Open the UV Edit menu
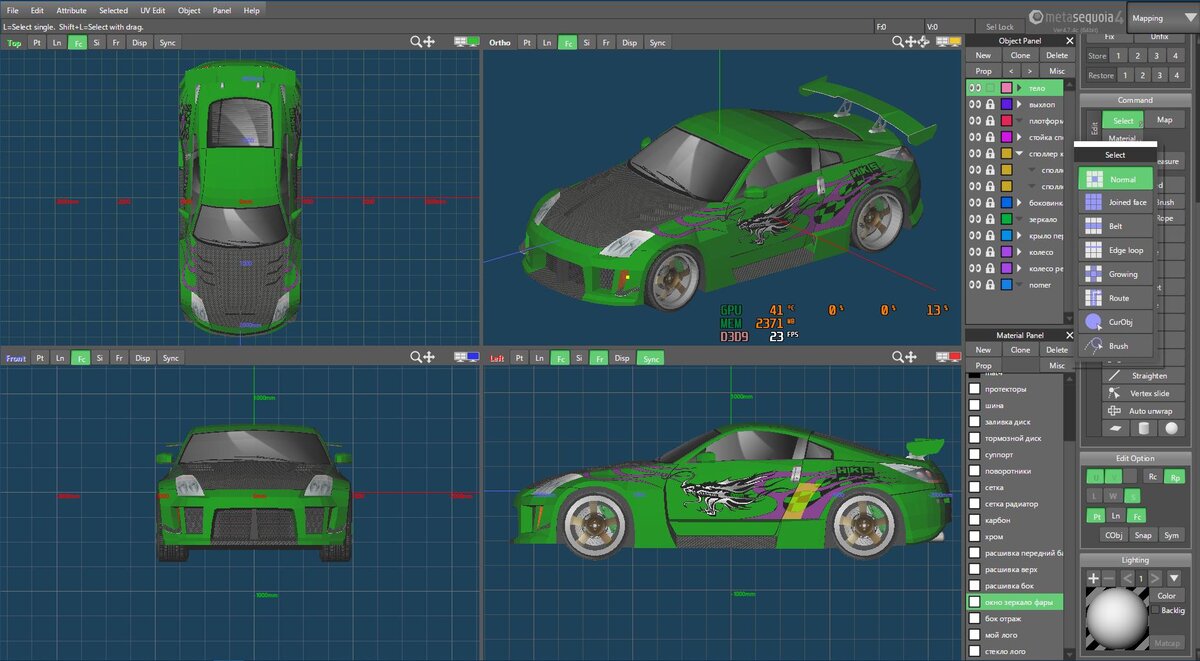 (x=152, y=10)
